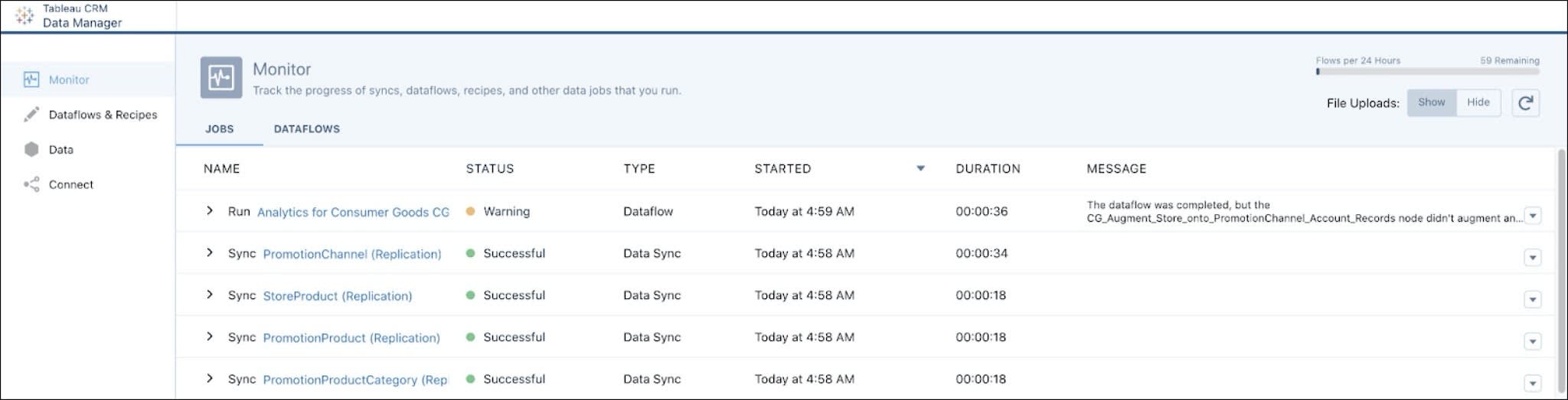Open Dataflows & Recipes in the sidebar
The image size is (1568, 400).
coord(87,115)
